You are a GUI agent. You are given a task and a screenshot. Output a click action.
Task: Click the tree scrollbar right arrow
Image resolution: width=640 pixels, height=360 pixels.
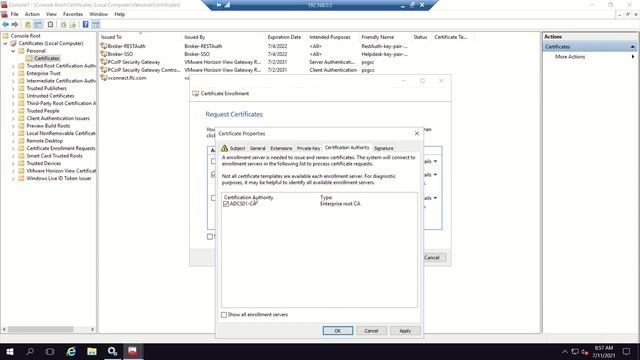92,329
